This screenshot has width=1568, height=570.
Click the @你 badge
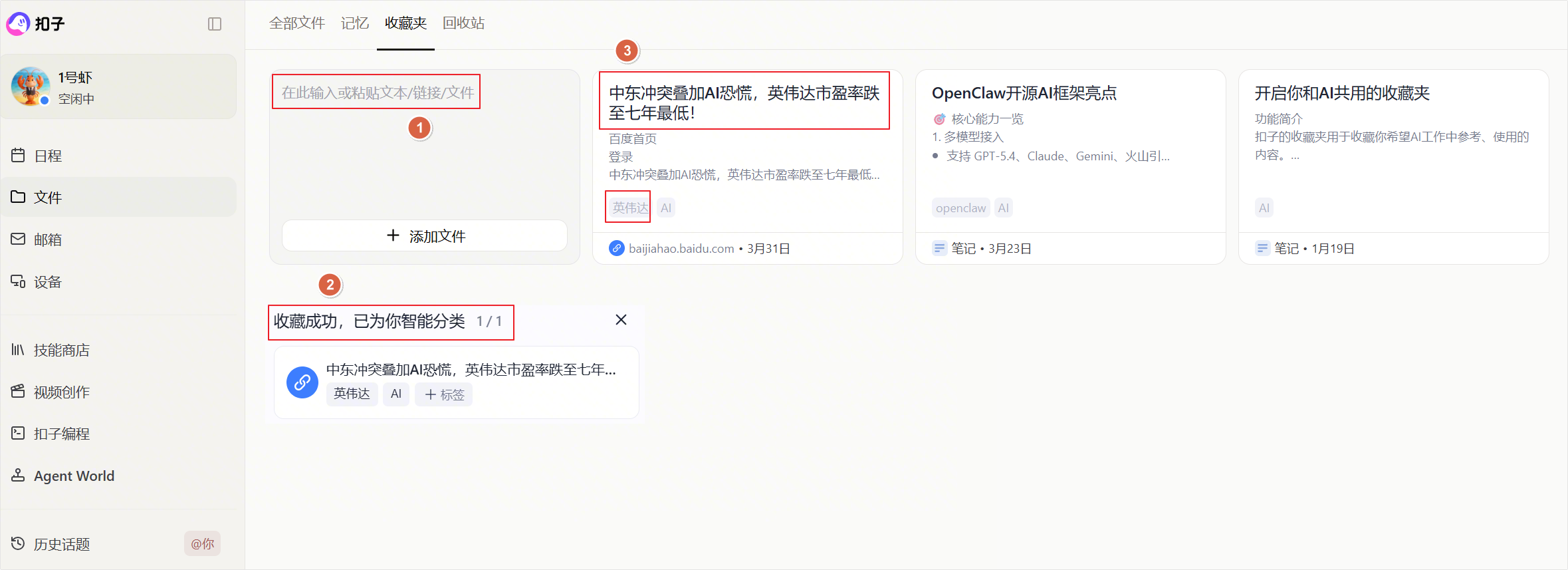click(x=203, y=544)
